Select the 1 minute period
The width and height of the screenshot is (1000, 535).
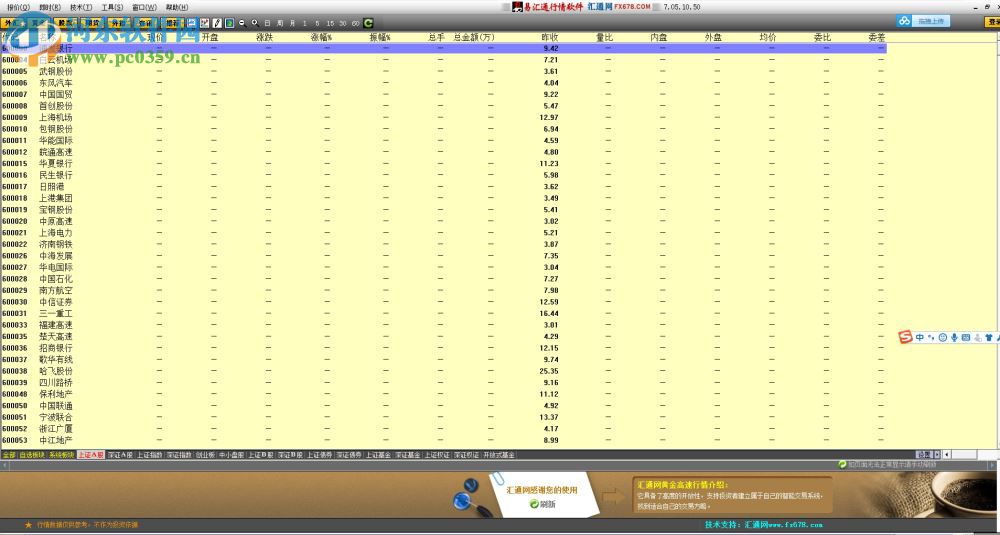click(304, 23)
